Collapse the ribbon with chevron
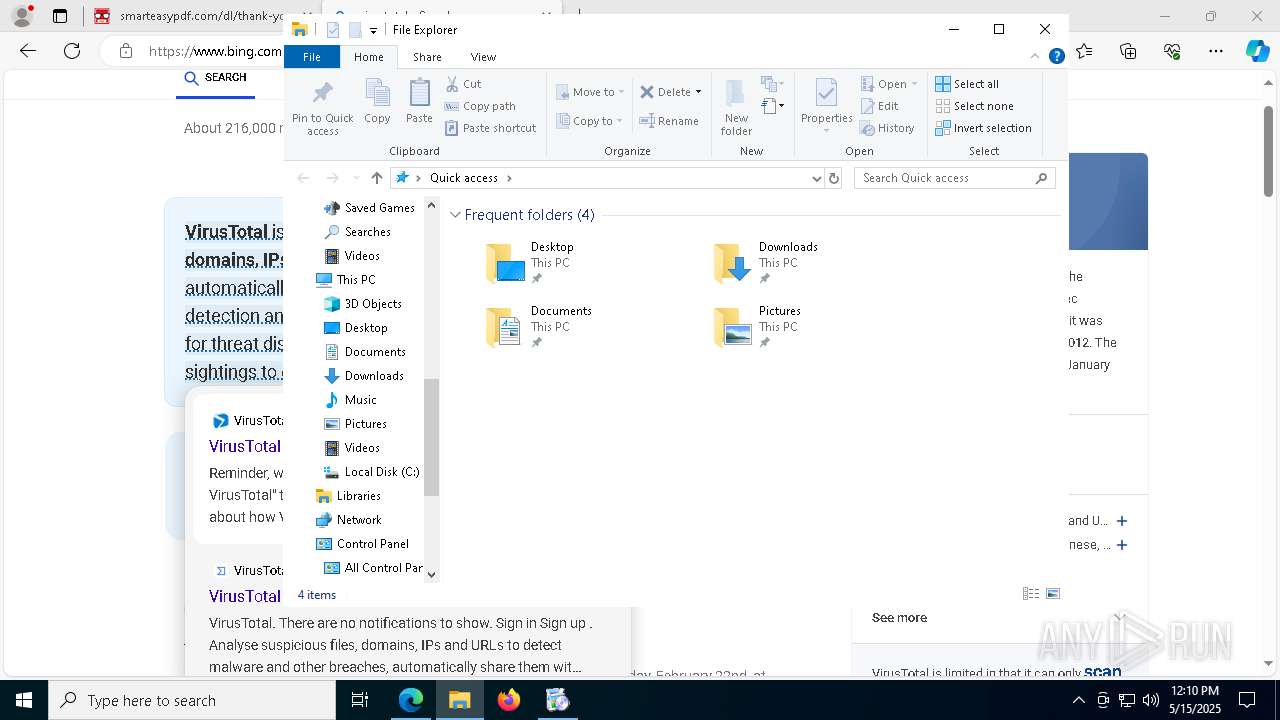1280x720 pixels. pyautogui.click(x=1035, y=57)
